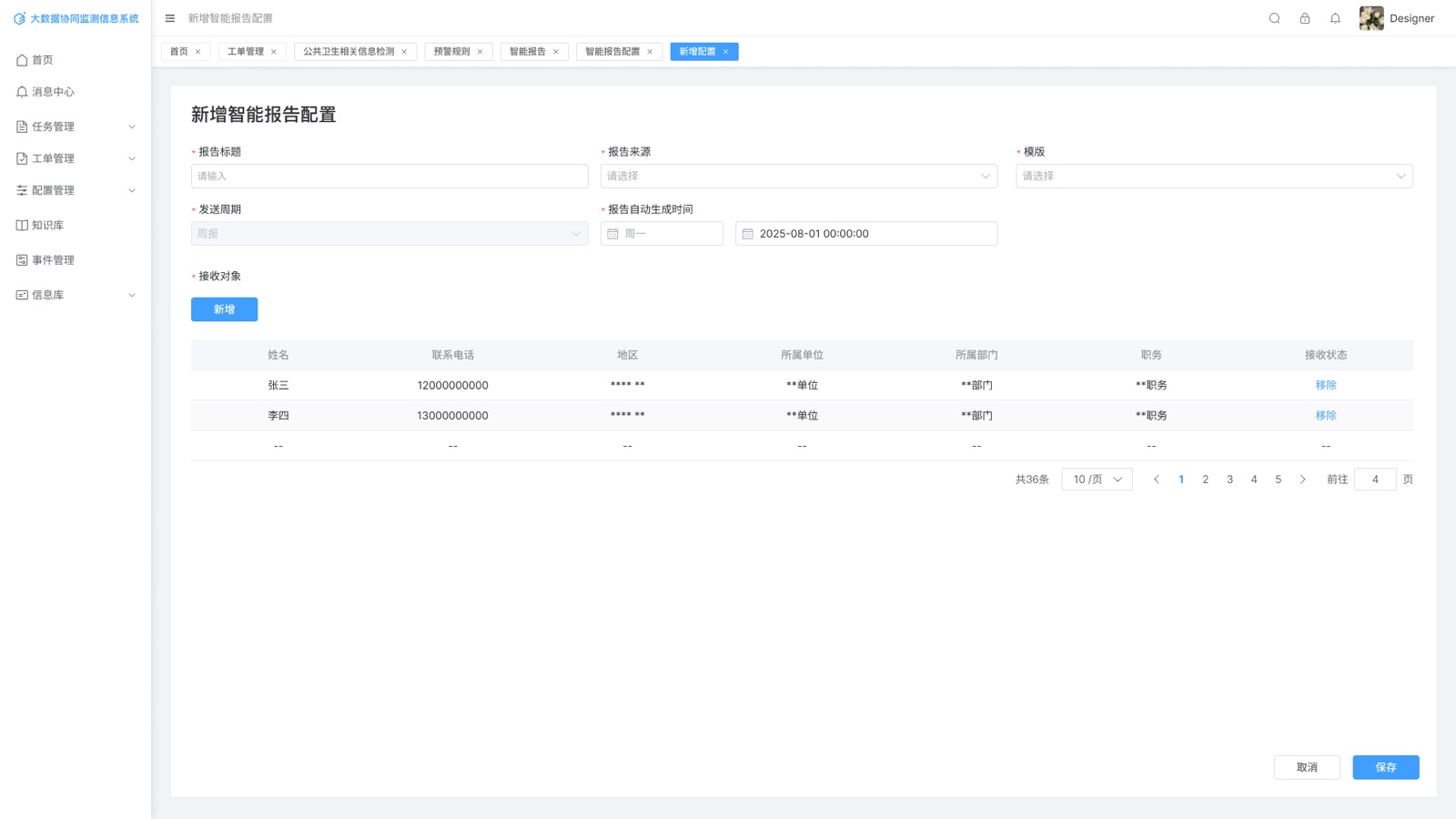Click the 前往 page number input
The image size is (1456, 819).
coord(1375,480)
